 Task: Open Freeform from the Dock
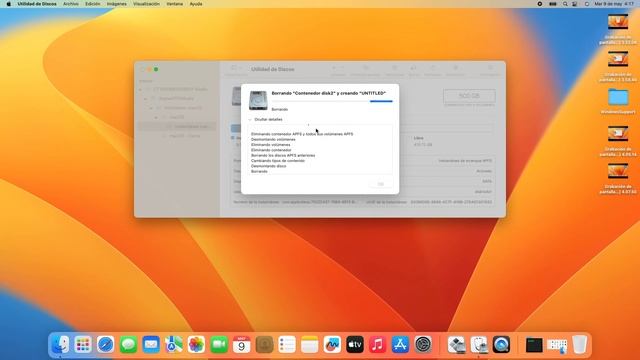click(332, 344)
